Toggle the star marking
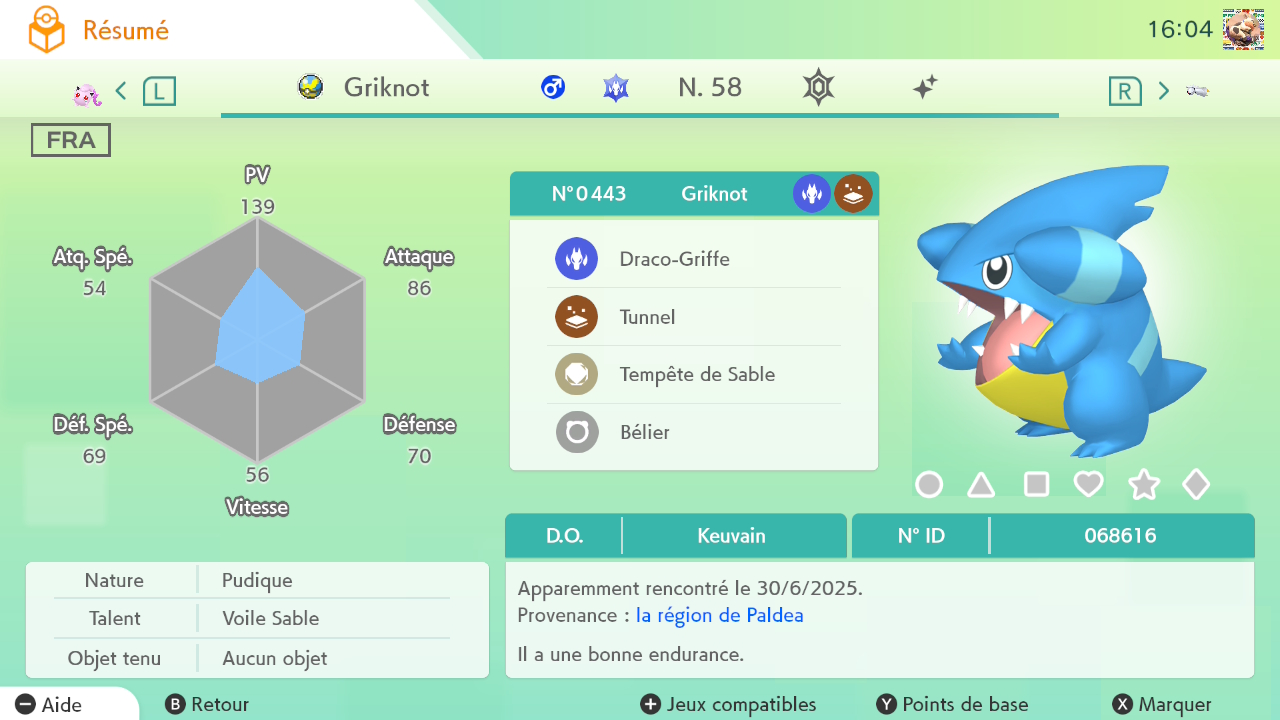The height and width of the screenshot is (720, 1280). point(1143,485)
